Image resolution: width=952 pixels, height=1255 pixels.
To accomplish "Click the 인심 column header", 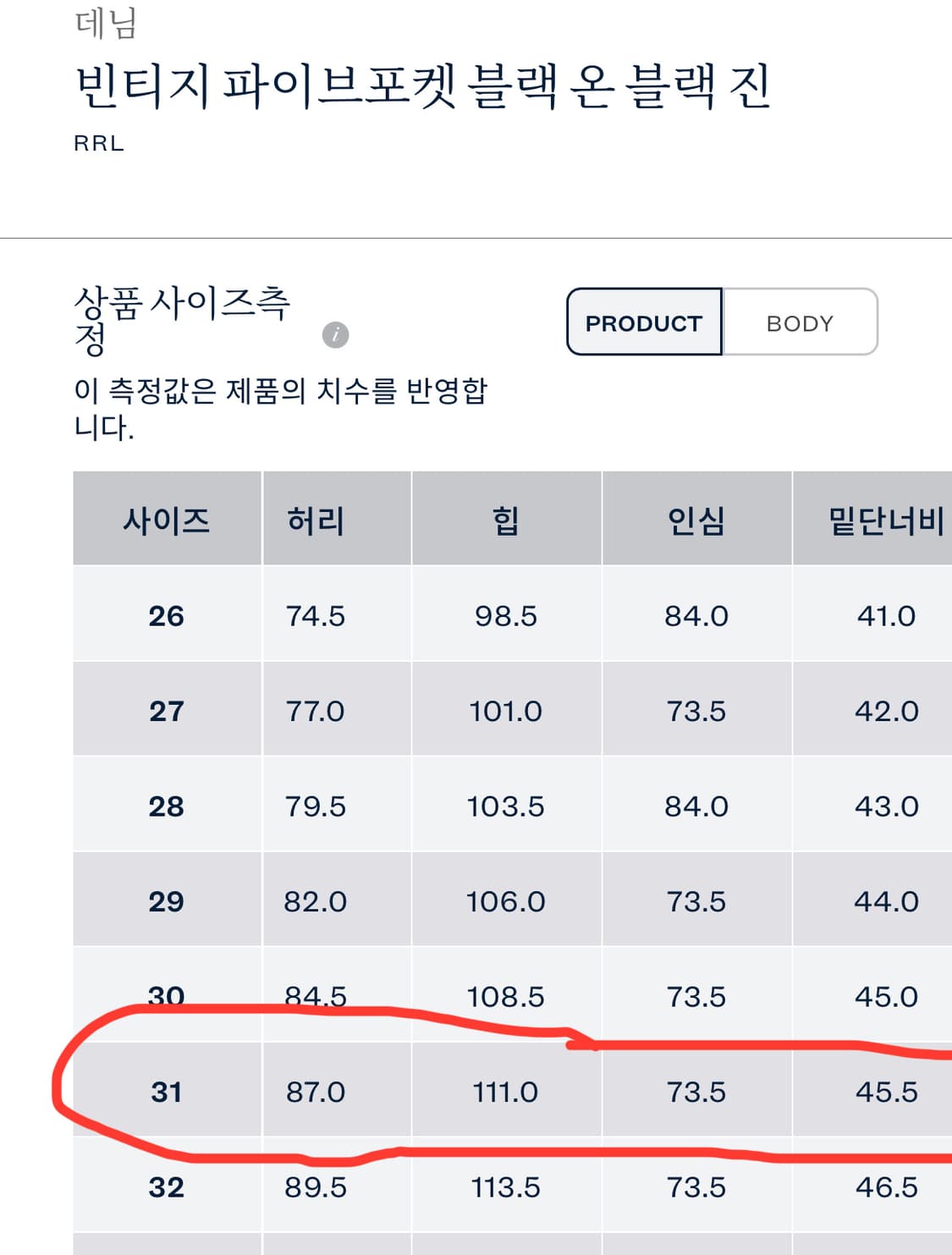I will (696, 520).
